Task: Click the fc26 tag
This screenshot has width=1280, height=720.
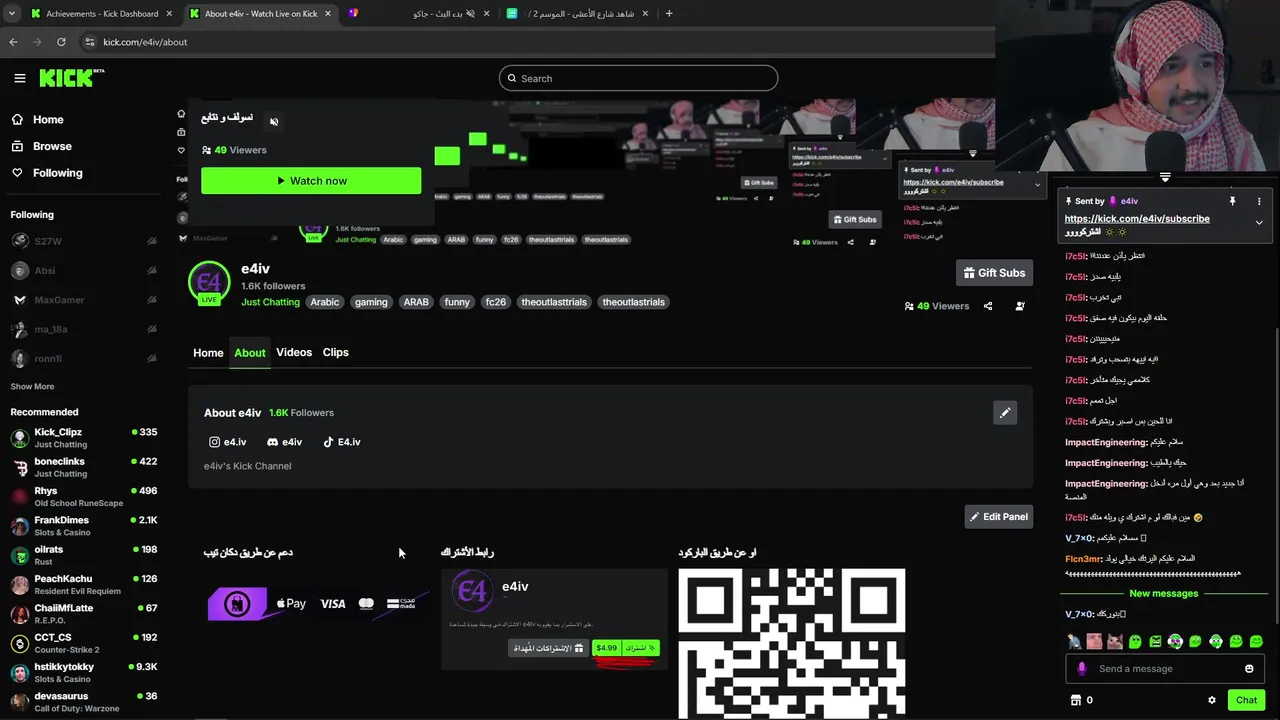Action: (x=496, y=302)
